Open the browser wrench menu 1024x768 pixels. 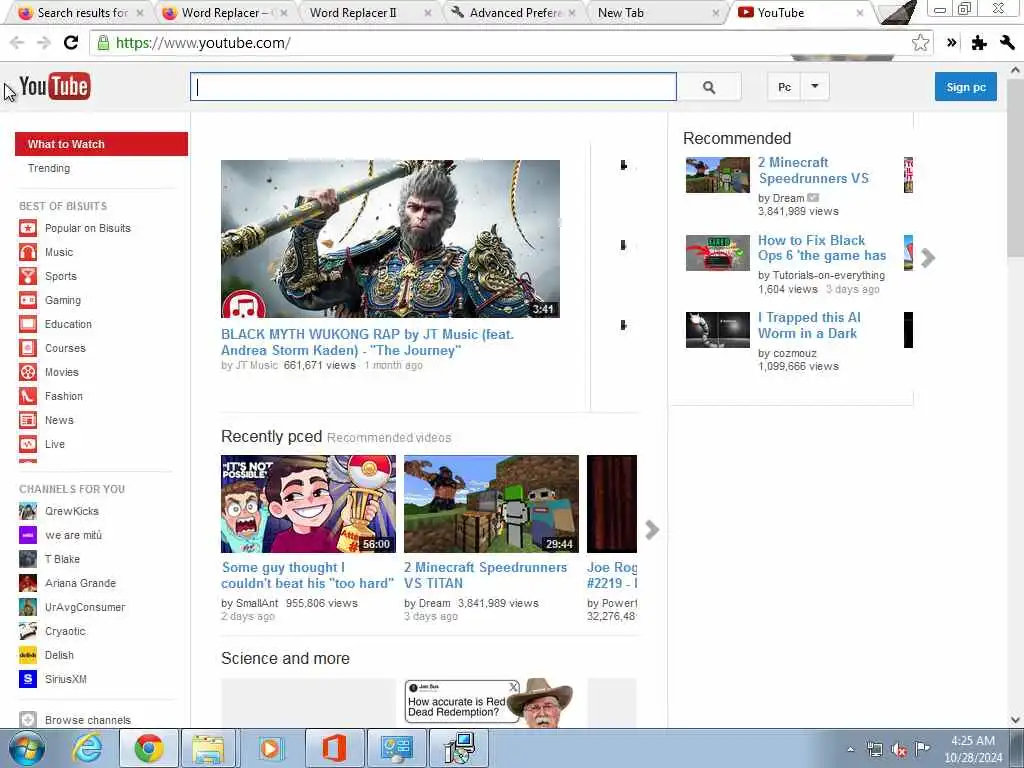click(x=1006, y=43)
